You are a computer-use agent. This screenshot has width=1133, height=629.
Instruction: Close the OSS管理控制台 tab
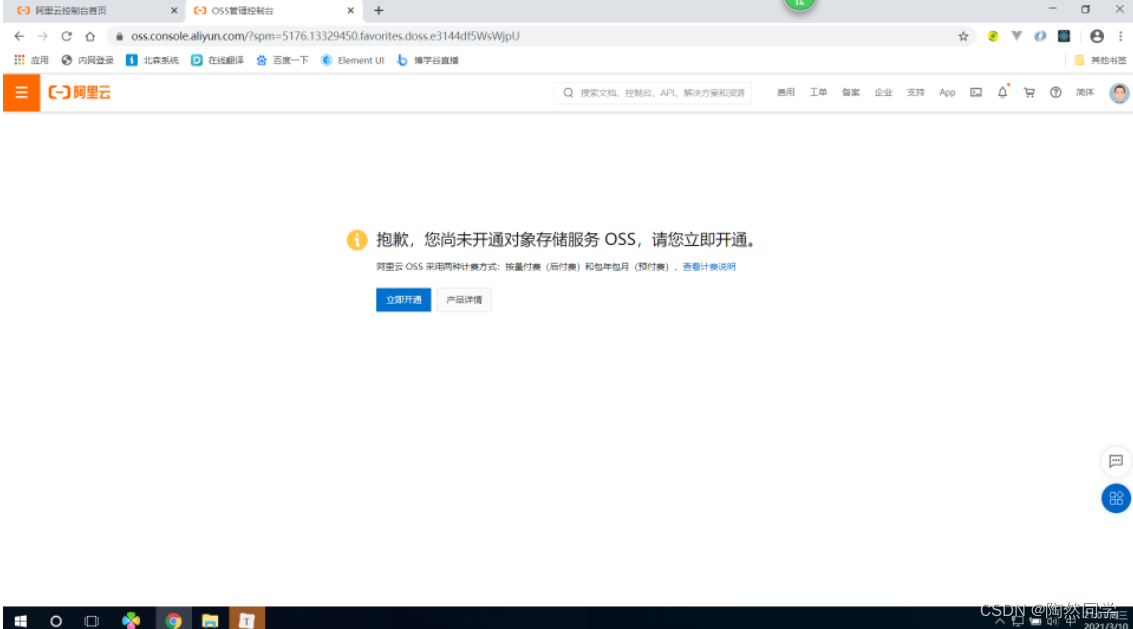350,11
